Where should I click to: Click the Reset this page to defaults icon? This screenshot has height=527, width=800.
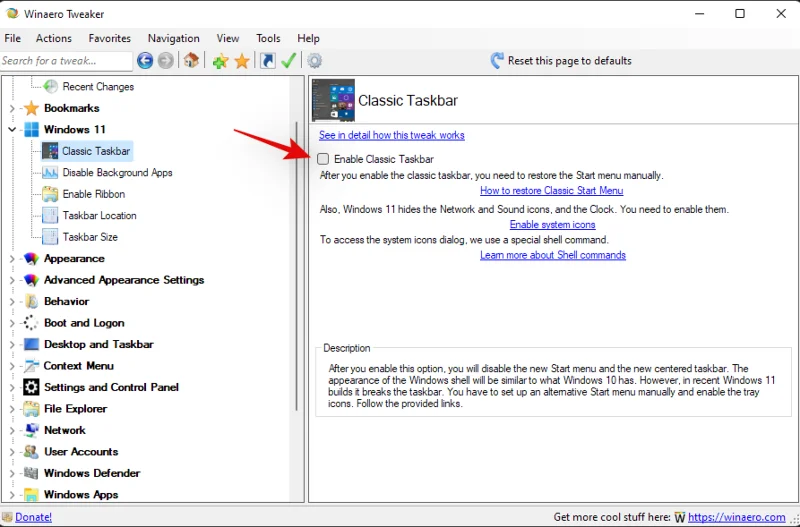pyautogui.click(x=497, y=61)
